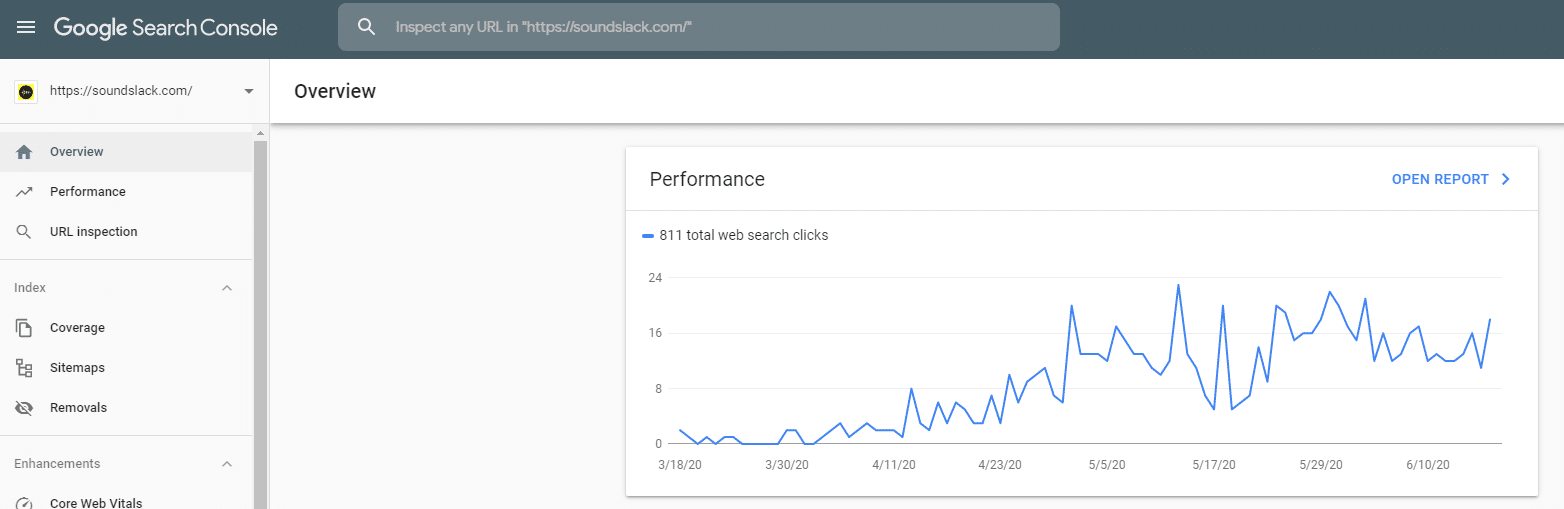Click the 4/23/20 date label on chart
1564x509 pixels.
tap(1000, 465)
